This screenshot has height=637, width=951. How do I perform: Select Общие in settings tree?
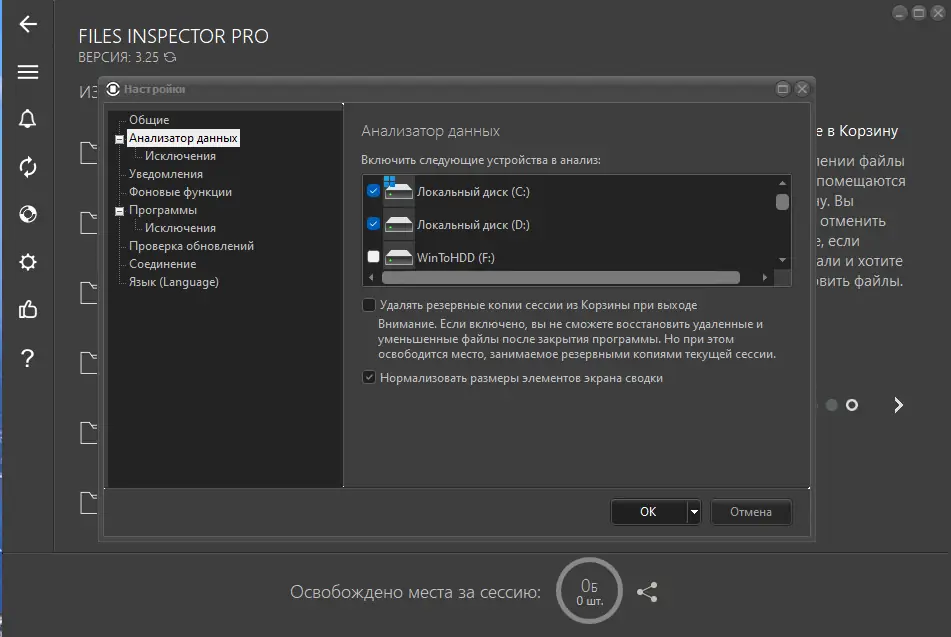pos(149,120)
